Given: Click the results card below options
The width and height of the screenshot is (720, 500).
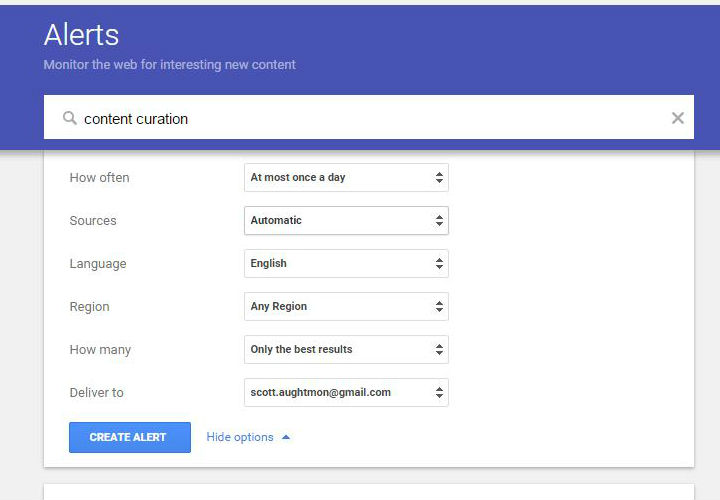Looking at the screenshot, I should click(369, 492).
